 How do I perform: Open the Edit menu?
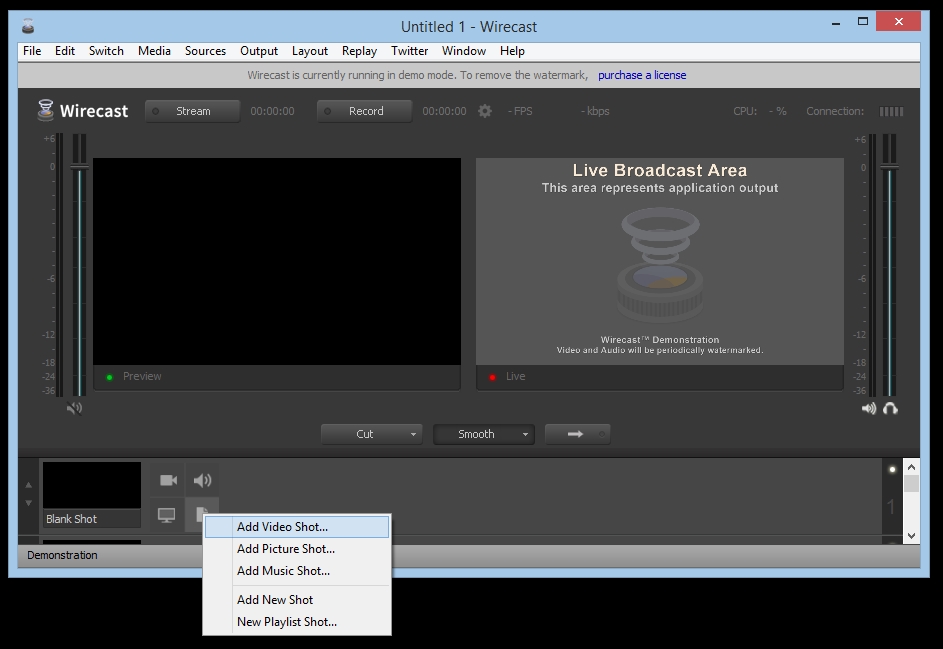(x=65, y=51)
